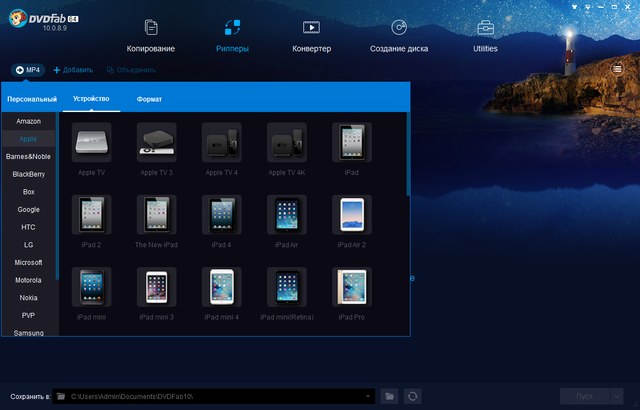This screenshot has width=640, height=410.
Task: Switch to the Формат tab
Action: coord(149,99)
